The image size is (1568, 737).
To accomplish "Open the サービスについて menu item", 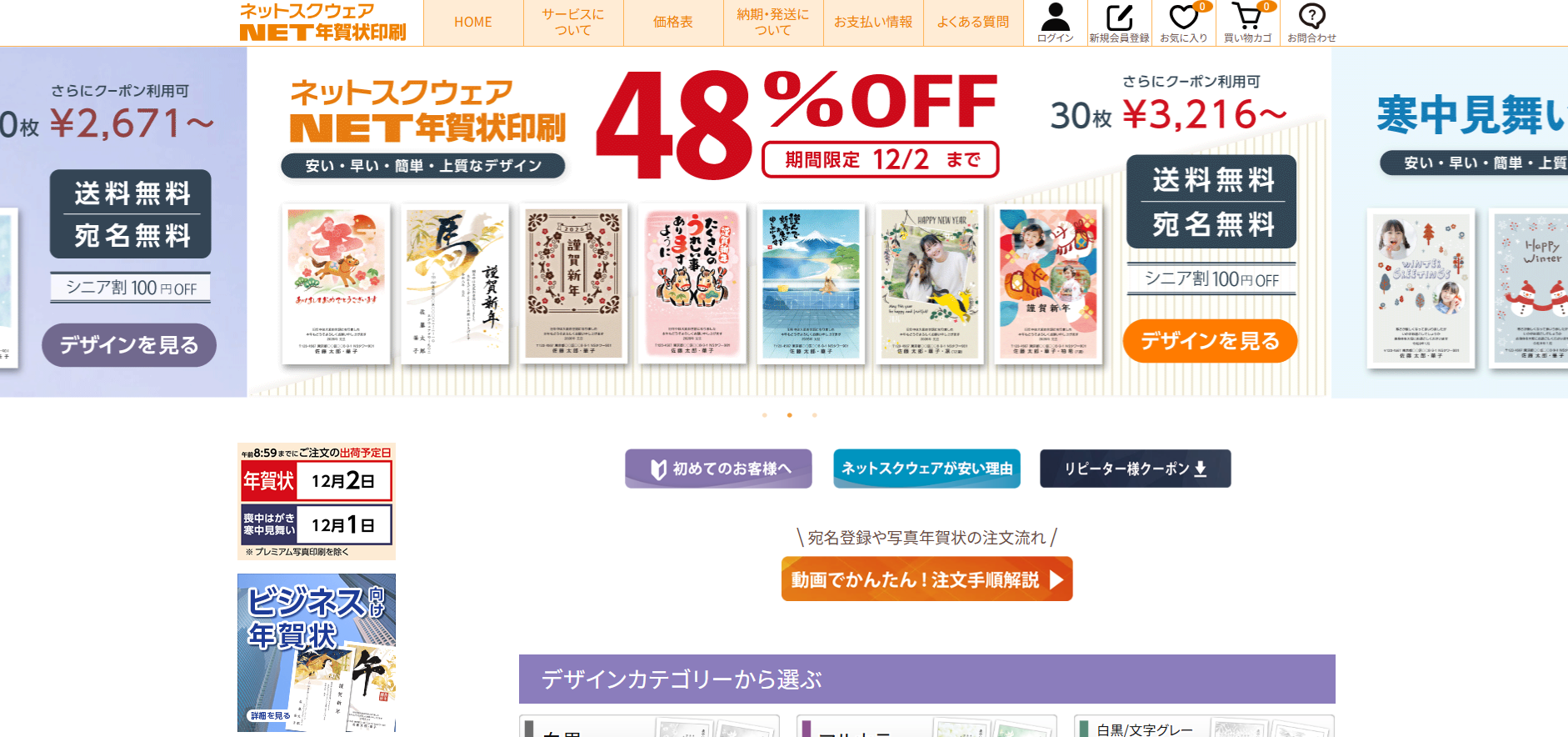I will 573,23.
